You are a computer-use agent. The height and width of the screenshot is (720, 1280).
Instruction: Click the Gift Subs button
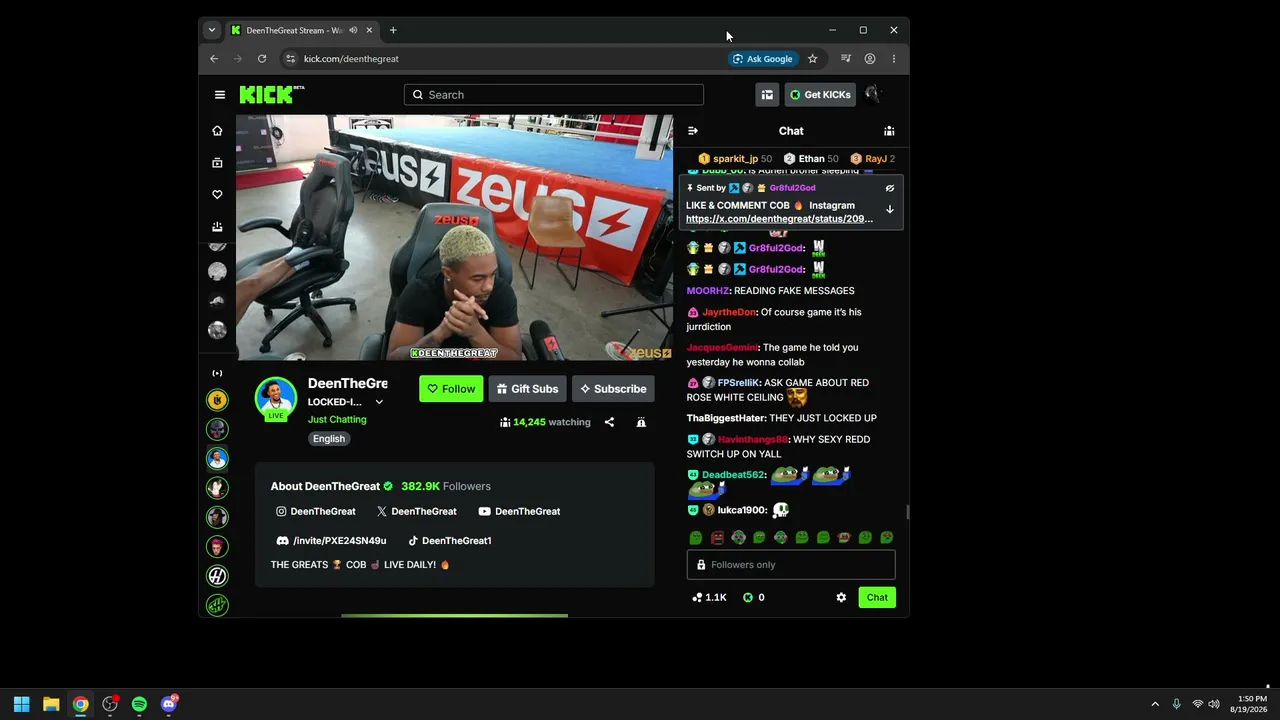click(528, 389)
